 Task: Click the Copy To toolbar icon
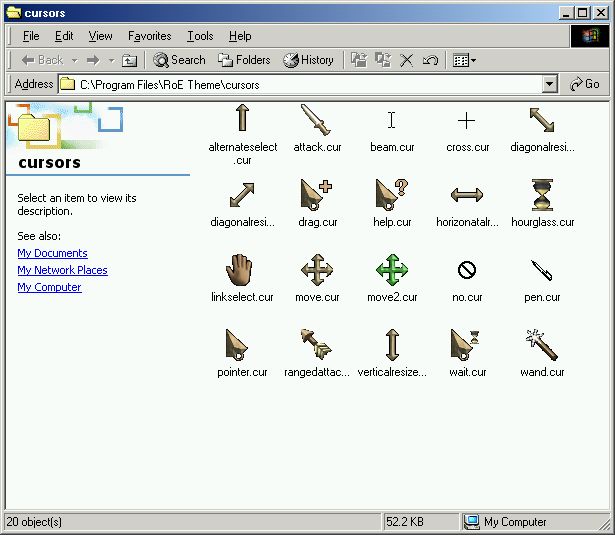(383, 60)
